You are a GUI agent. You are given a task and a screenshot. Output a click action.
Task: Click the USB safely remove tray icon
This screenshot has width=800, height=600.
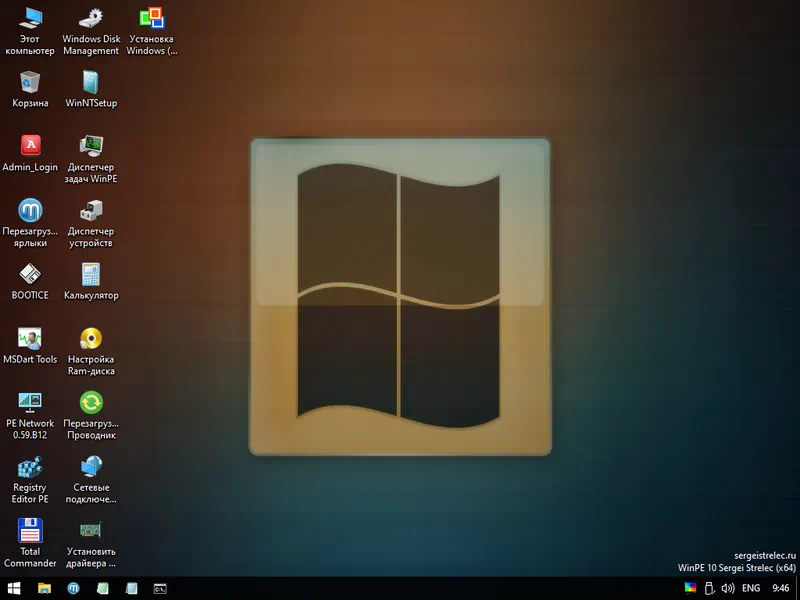pyautogui.click(x=709, y=588)
